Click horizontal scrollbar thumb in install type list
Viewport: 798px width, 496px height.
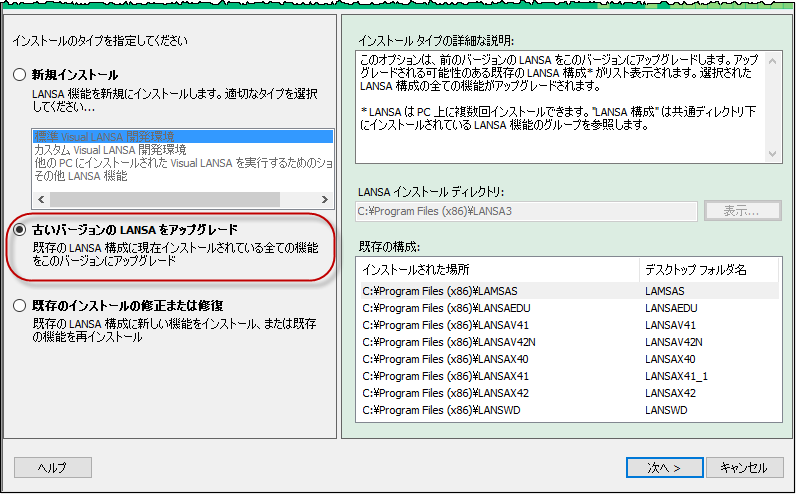165,199
